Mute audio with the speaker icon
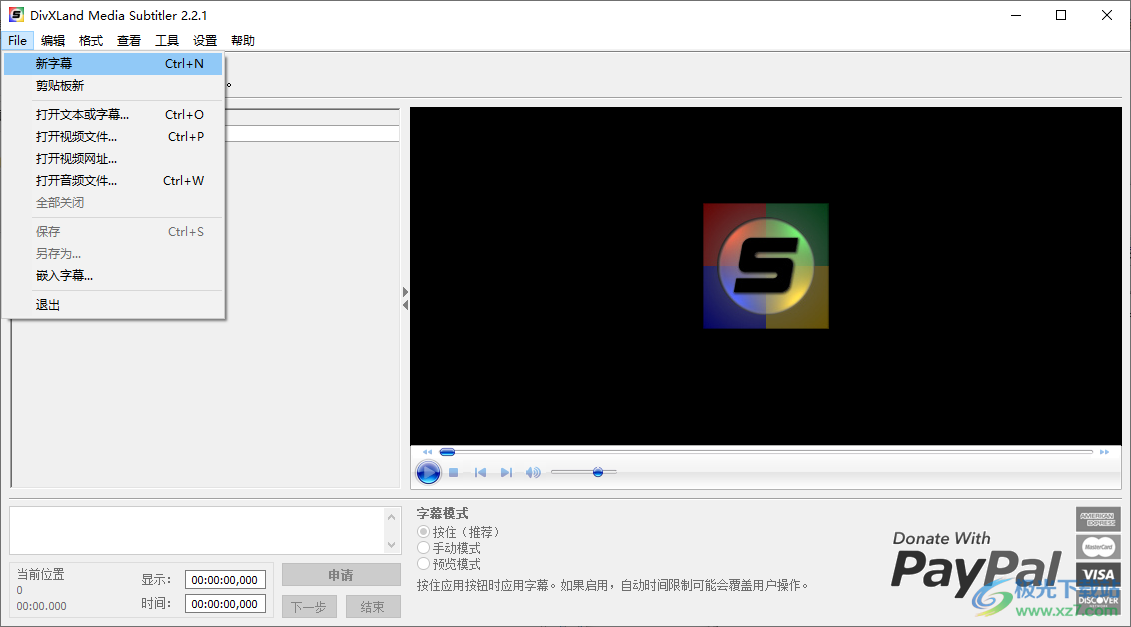This screenshot has height=627, width=1131. [x=533, y=473]
